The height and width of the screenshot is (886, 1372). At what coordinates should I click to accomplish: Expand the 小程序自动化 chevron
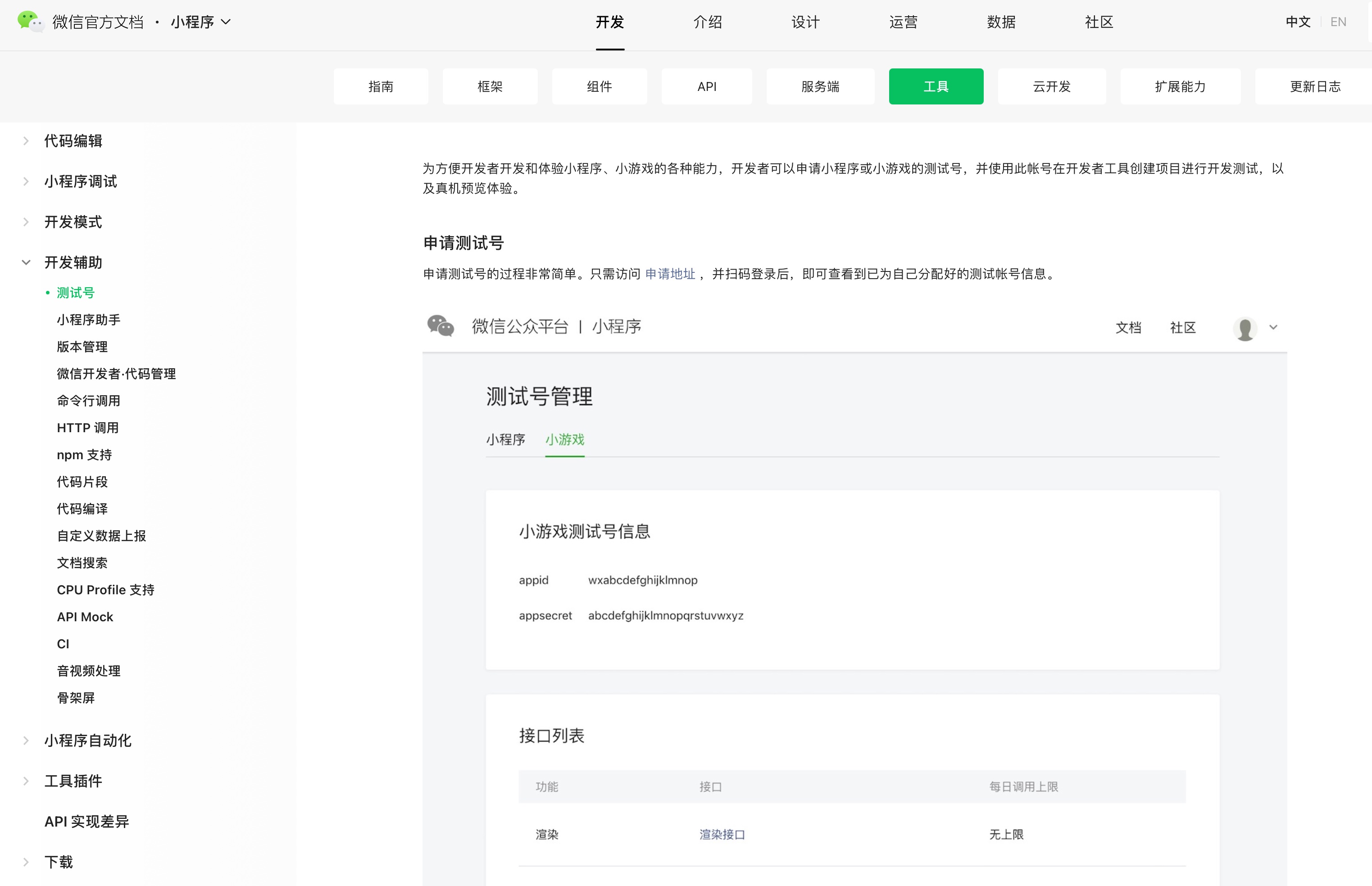(x=26, y=741)
